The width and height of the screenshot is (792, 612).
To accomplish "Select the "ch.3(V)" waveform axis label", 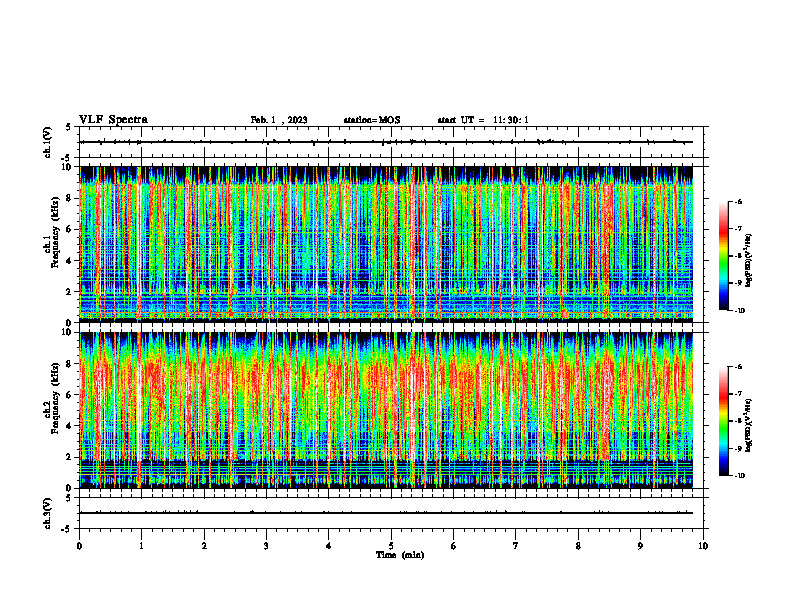I will click(x=48, y=514).
